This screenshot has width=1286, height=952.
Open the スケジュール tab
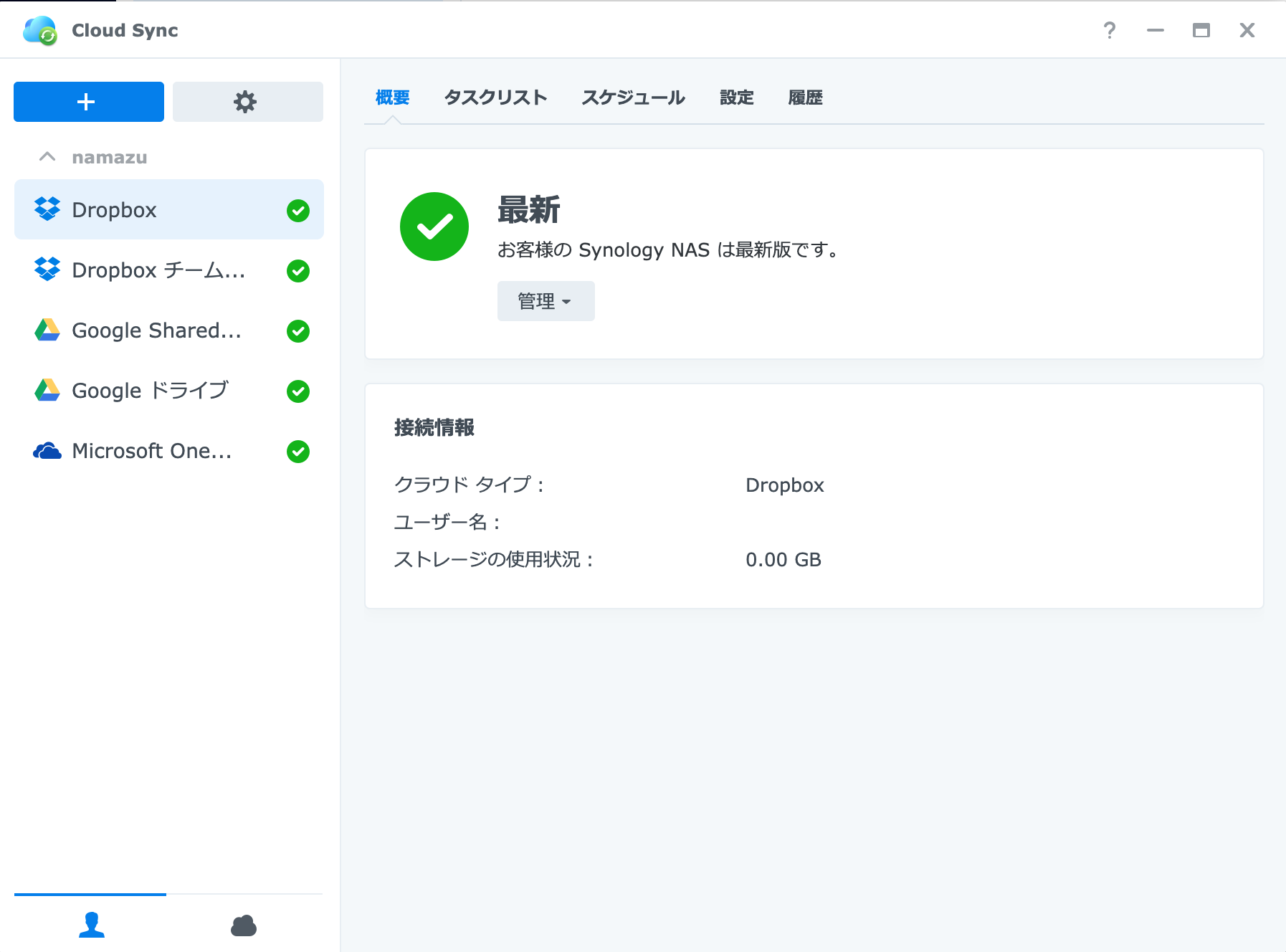[x=633, y=97]
